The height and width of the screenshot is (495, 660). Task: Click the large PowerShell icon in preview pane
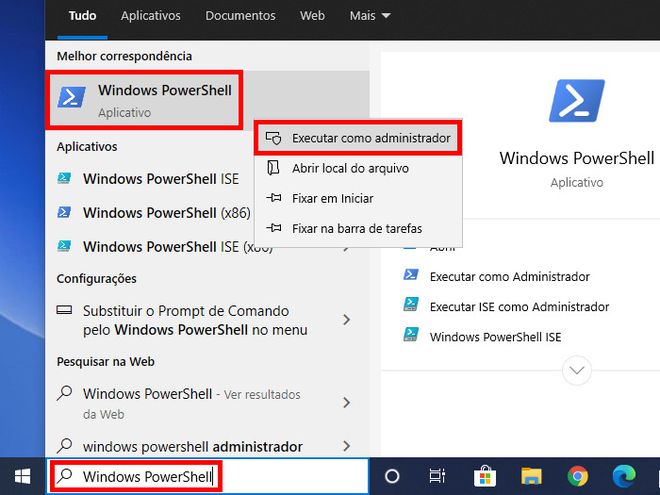coord(577,101)
